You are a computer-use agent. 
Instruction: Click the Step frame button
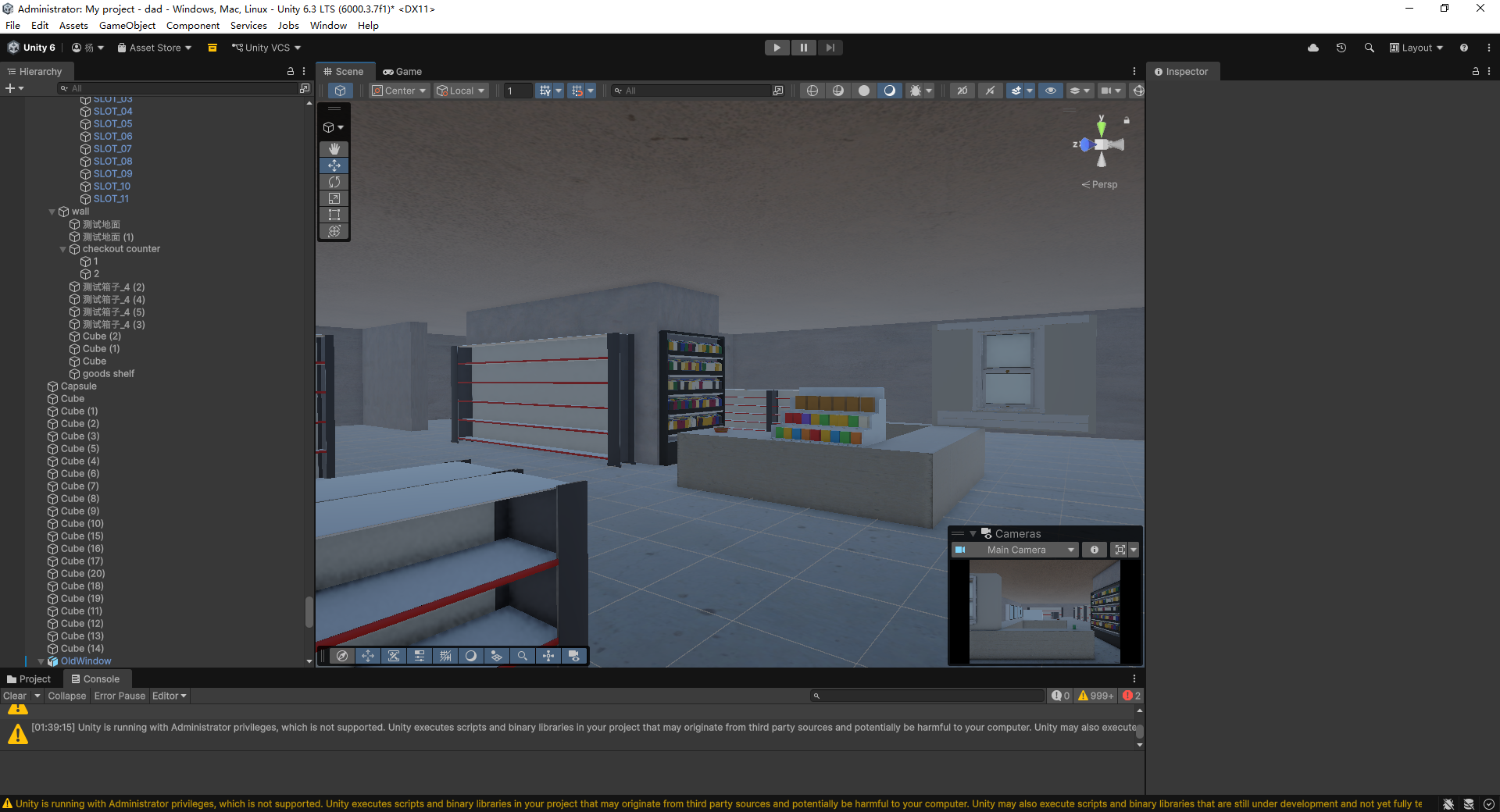[x=830, y=48]
